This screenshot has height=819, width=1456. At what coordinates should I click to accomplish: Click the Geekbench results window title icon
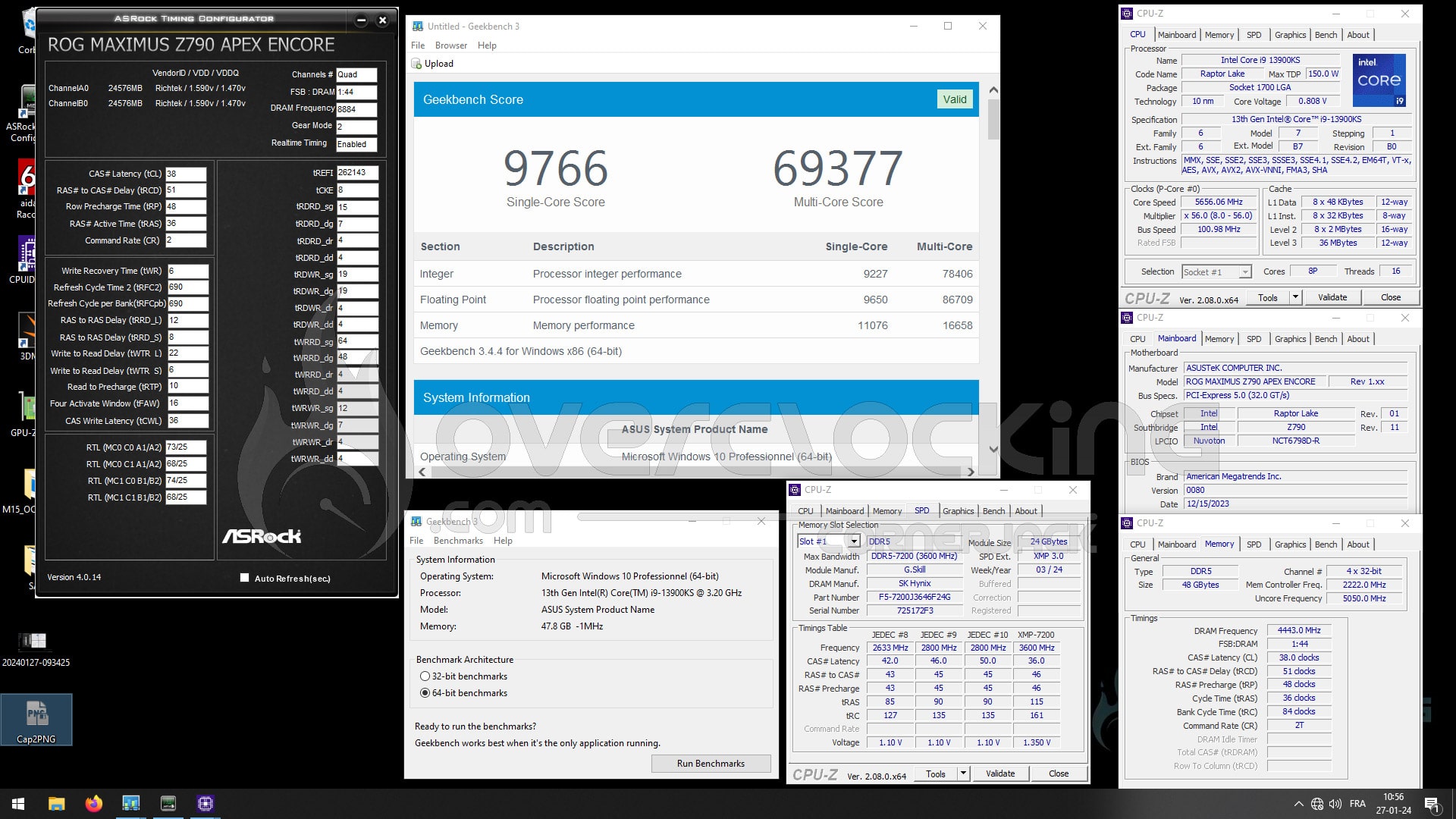[x=418, y=27]
